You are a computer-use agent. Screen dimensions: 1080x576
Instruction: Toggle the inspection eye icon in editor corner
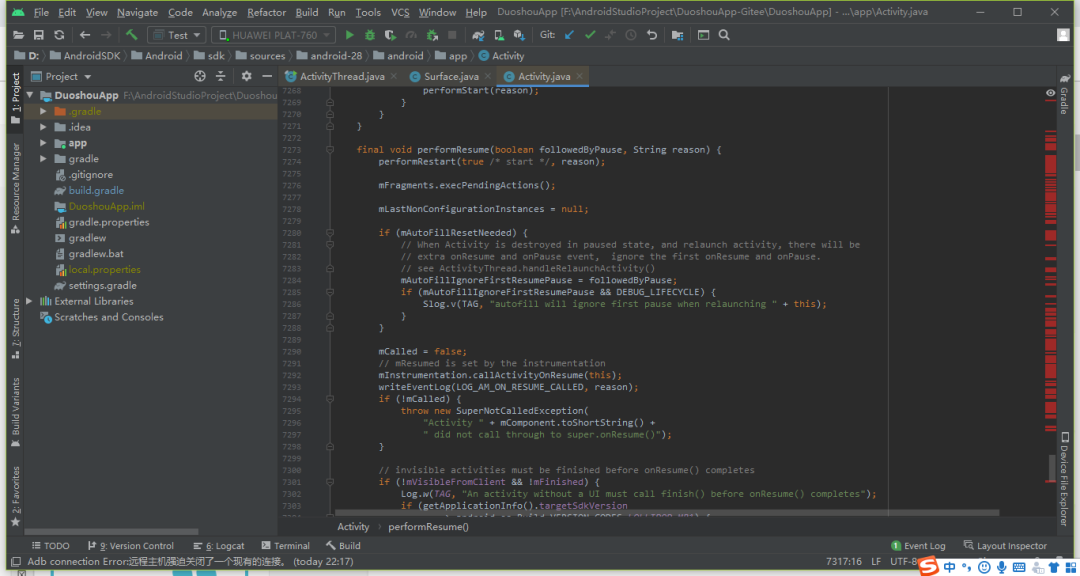(x=1050, y=92)
